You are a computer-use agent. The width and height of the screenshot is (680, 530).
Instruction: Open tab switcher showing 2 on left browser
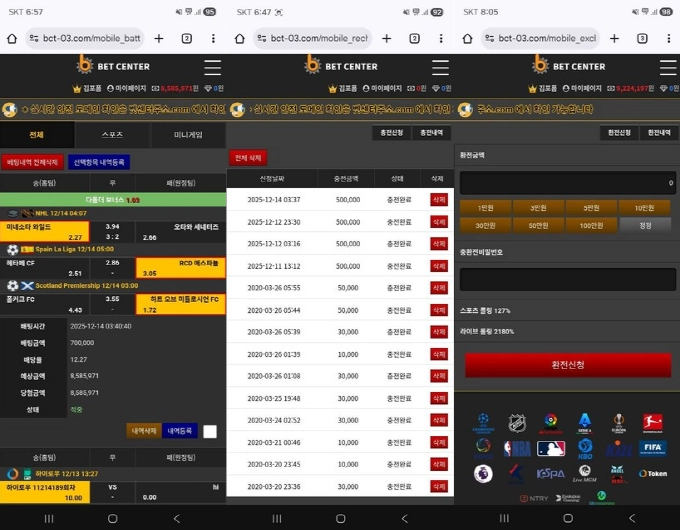[186, 39]
